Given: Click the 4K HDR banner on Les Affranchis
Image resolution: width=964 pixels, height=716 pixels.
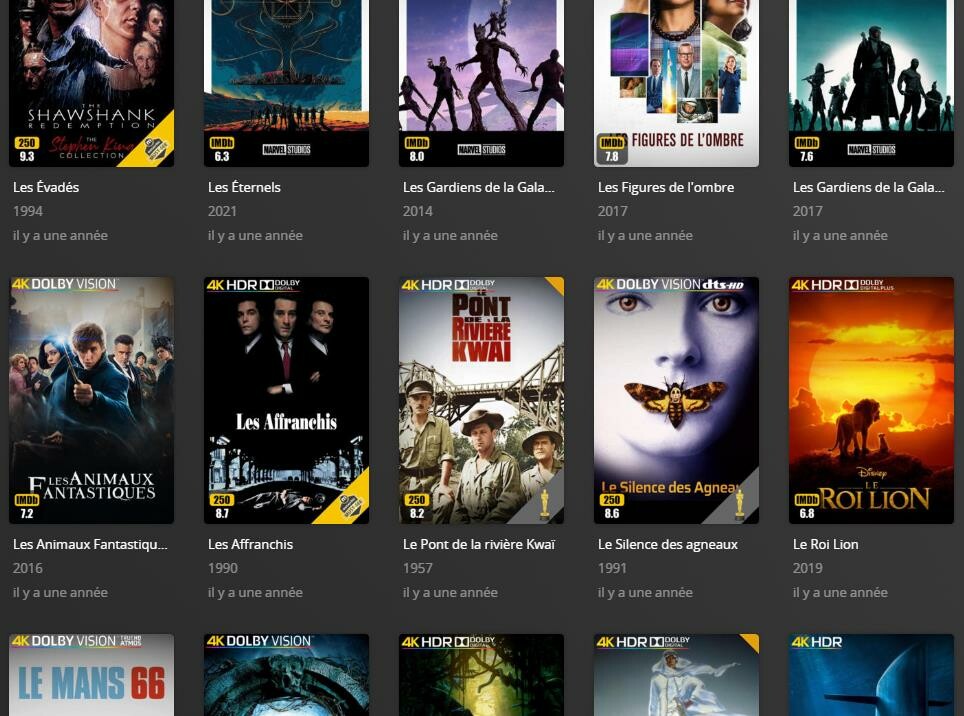Looking at the screenshot, I should coord(253,285).
